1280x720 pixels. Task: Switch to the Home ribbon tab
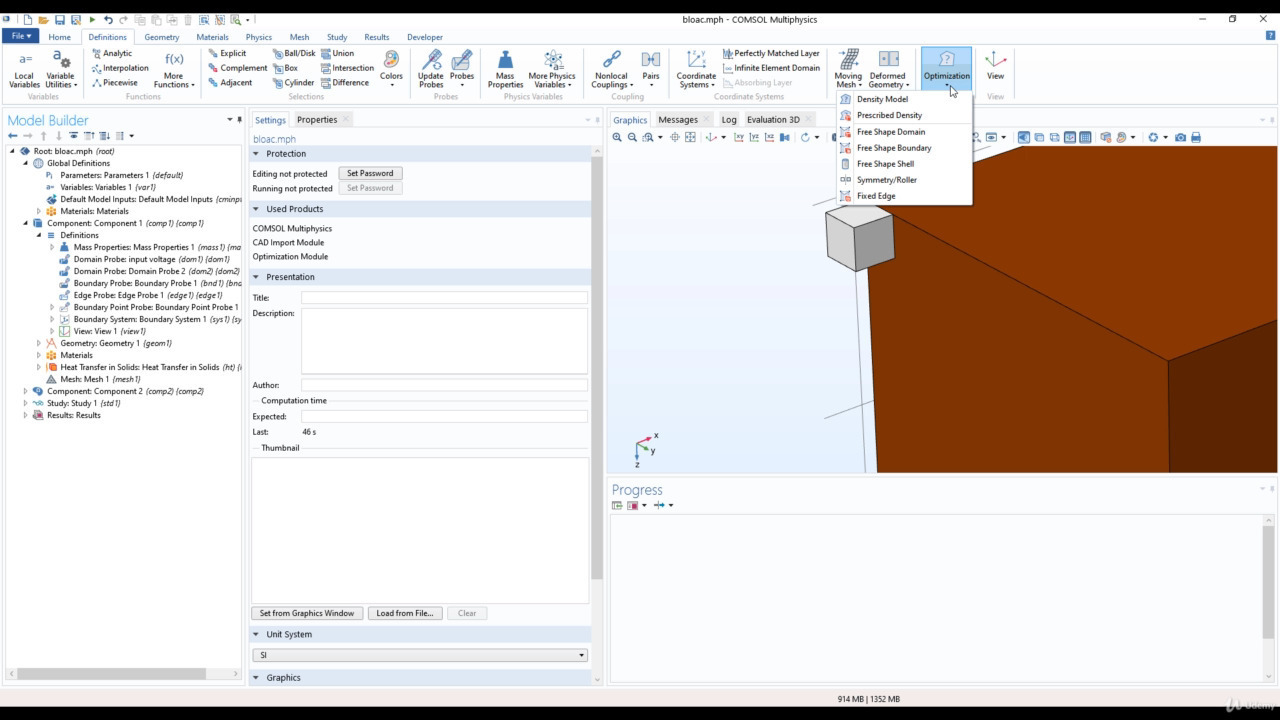point(59,37)
